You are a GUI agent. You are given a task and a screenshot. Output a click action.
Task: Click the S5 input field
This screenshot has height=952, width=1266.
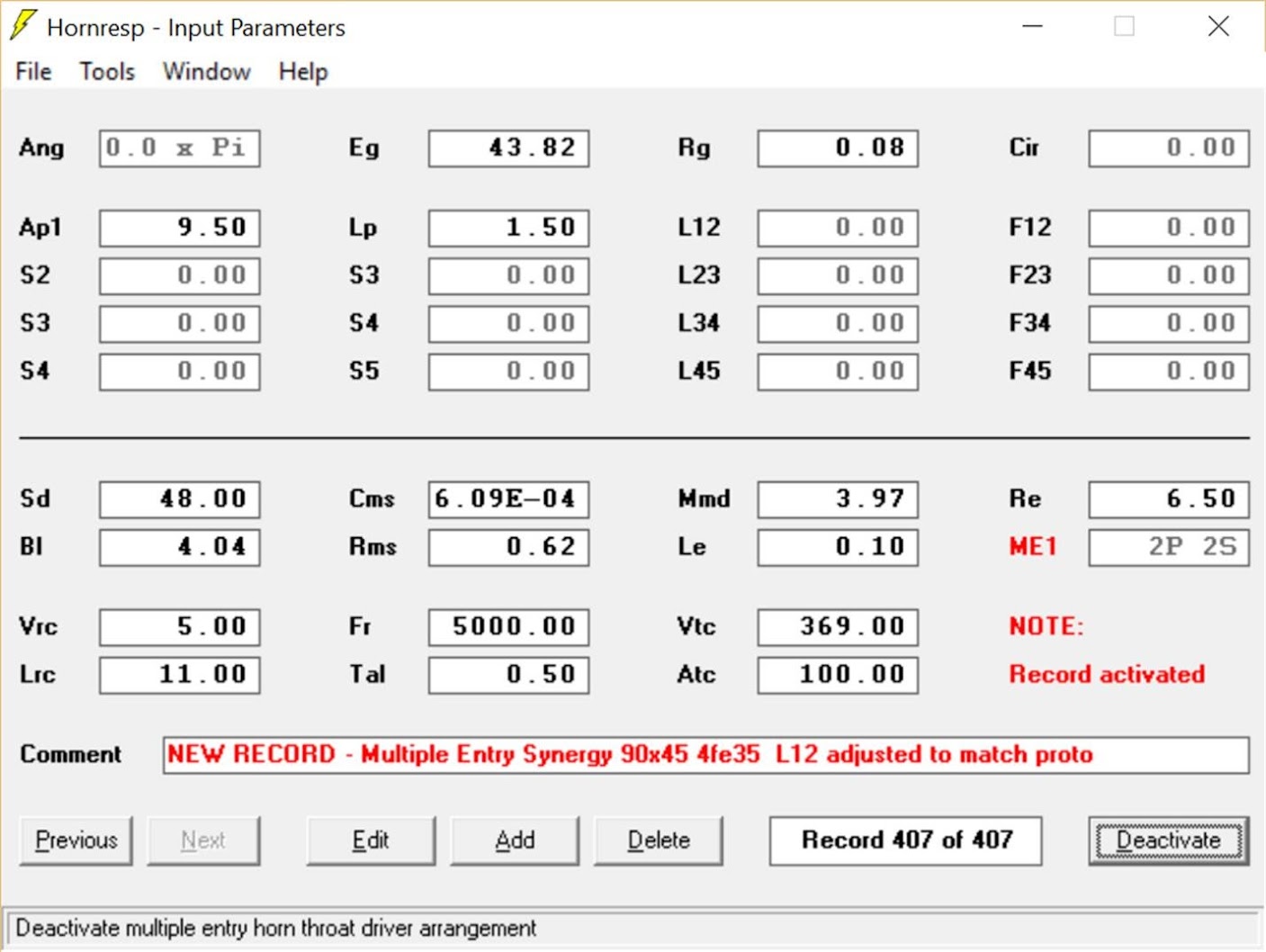tap(509, 371)
